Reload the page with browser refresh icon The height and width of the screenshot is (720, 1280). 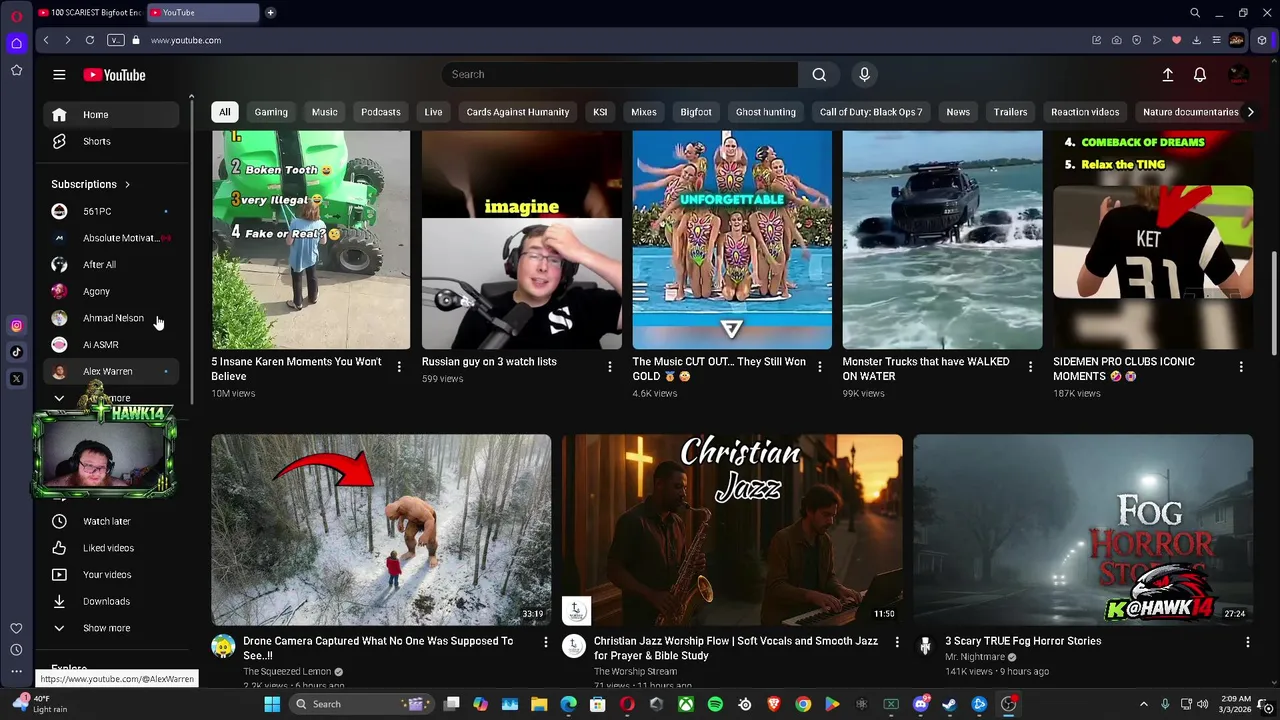tap(90, 40)
